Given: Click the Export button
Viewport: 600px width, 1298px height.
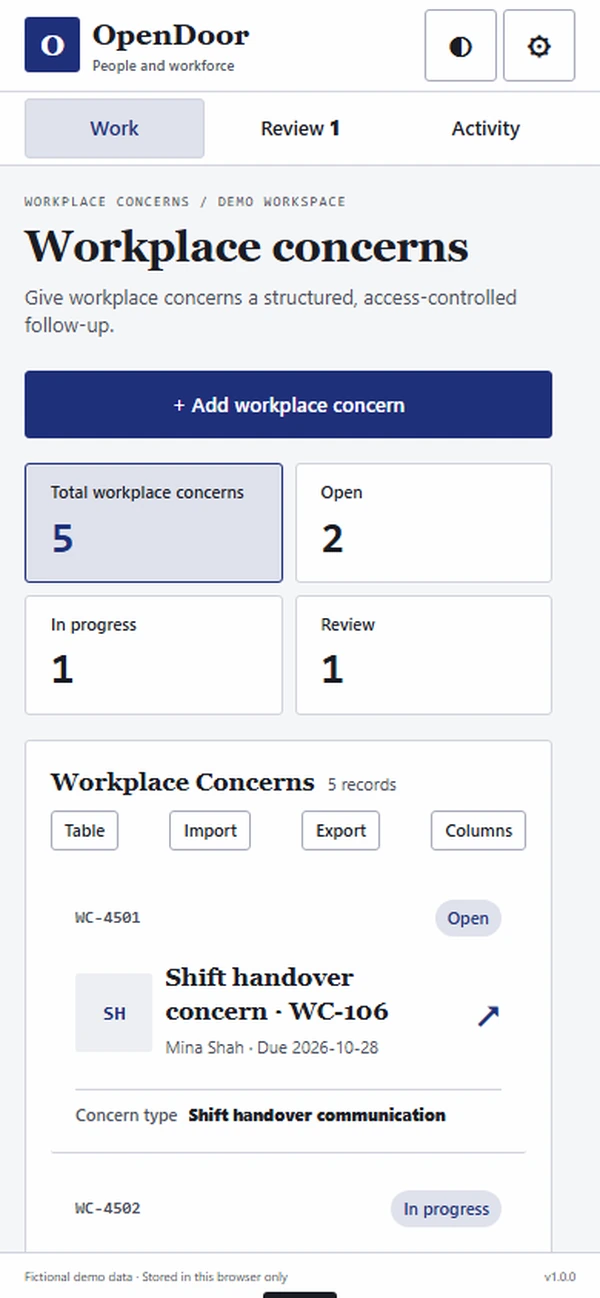Looking at the screenshot, I should click(341, 830).
